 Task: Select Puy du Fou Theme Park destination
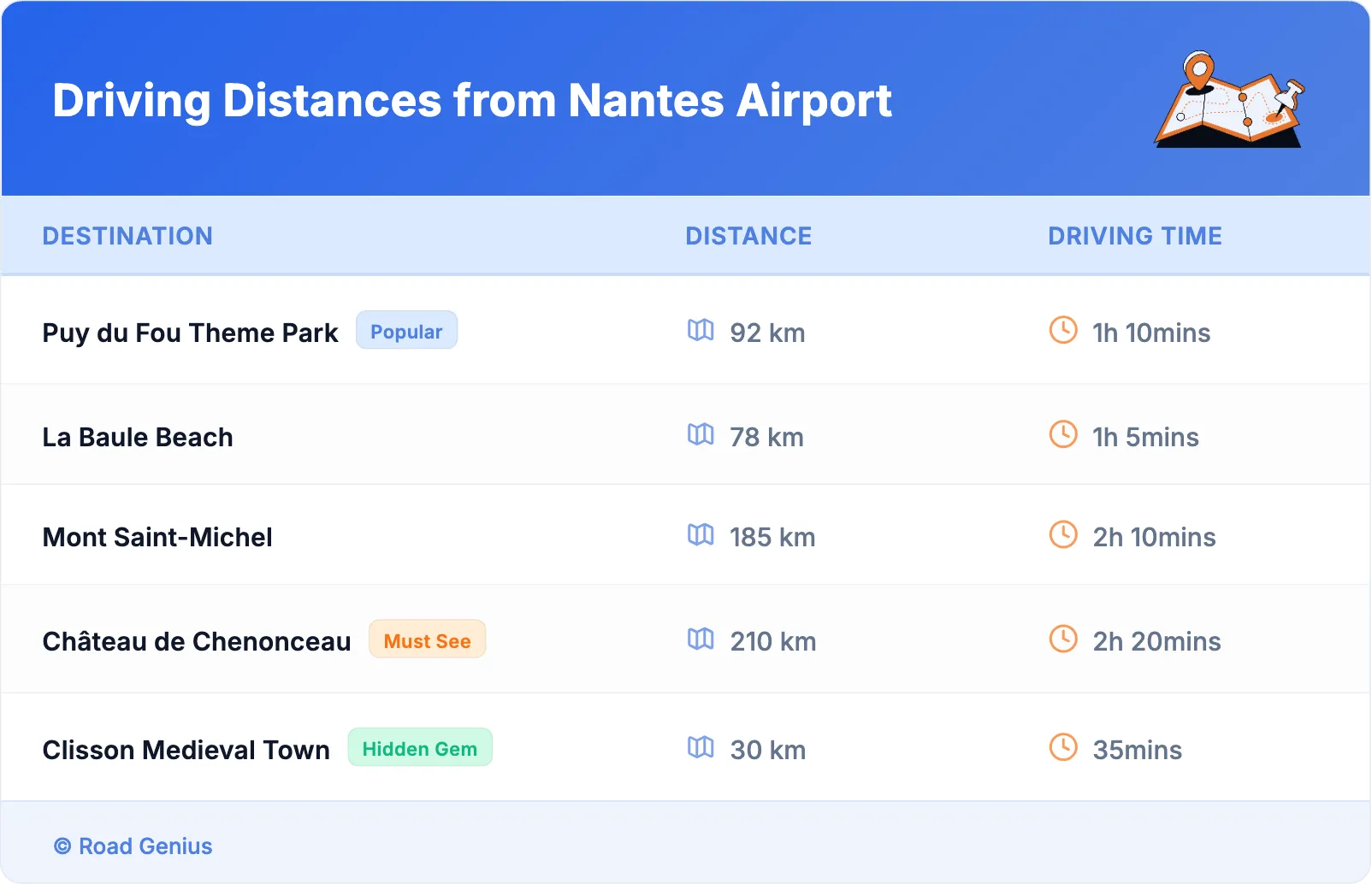pyautogui.click(x=191, y=333)
